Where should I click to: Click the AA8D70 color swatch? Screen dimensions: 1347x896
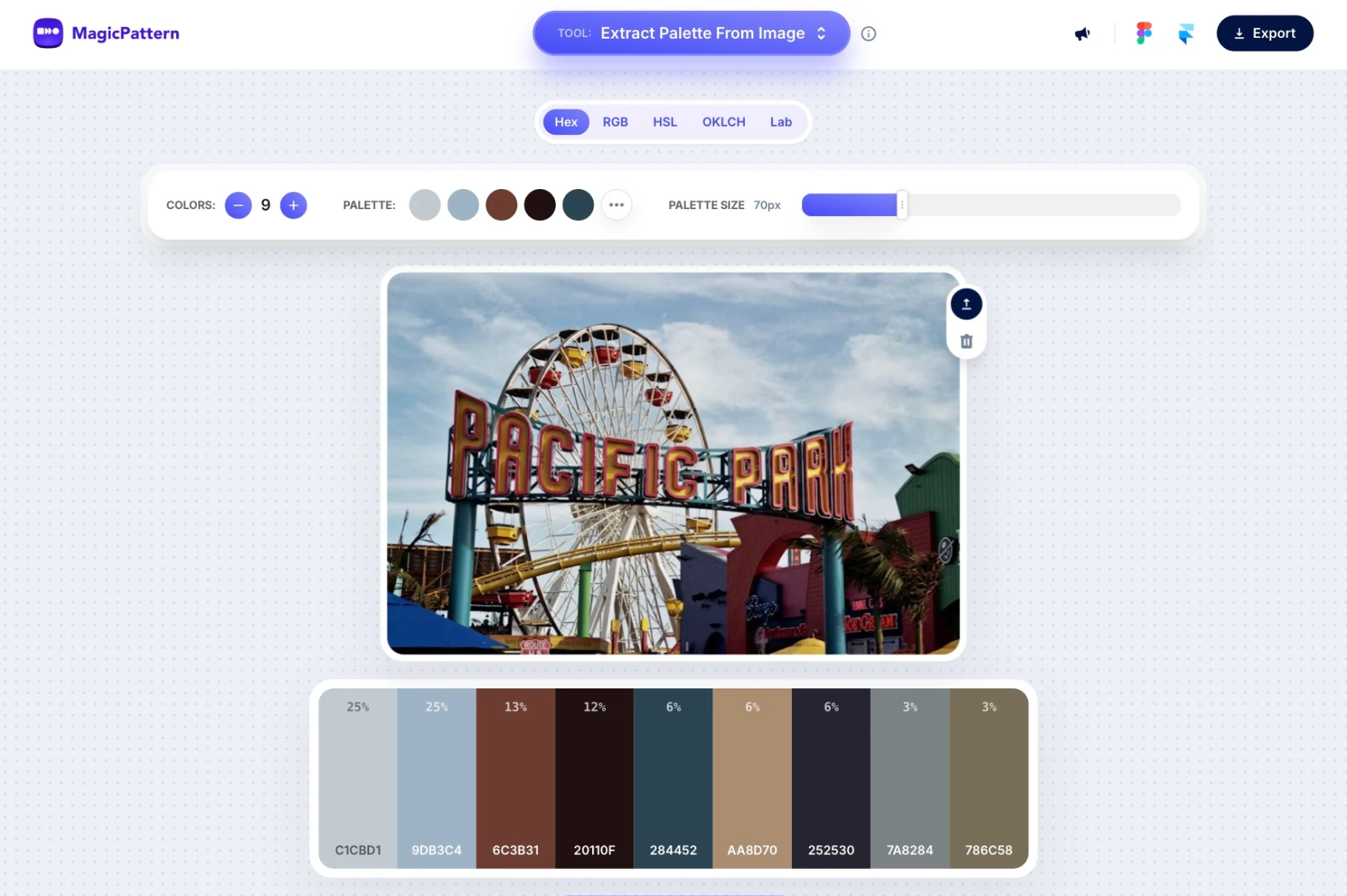(752, 778)
